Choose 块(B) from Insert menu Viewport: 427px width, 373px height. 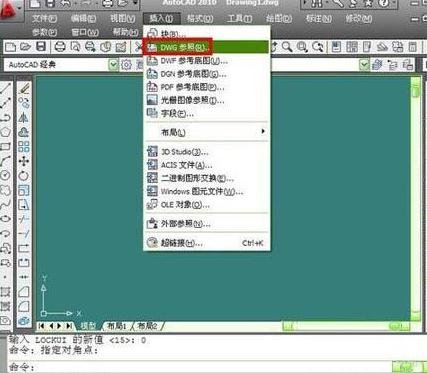pos(207,34)
